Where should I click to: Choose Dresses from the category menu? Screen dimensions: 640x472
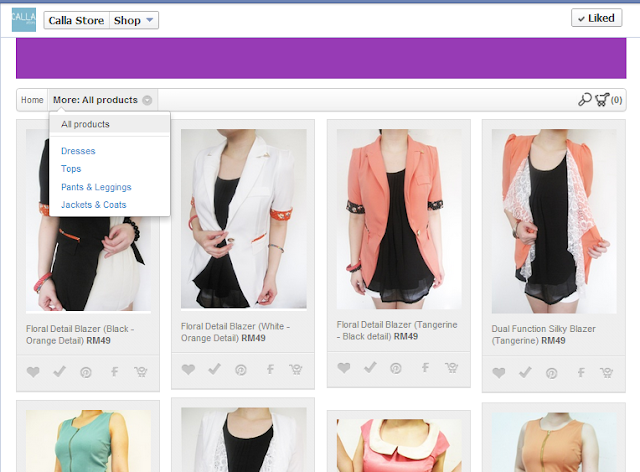[78, 151]
